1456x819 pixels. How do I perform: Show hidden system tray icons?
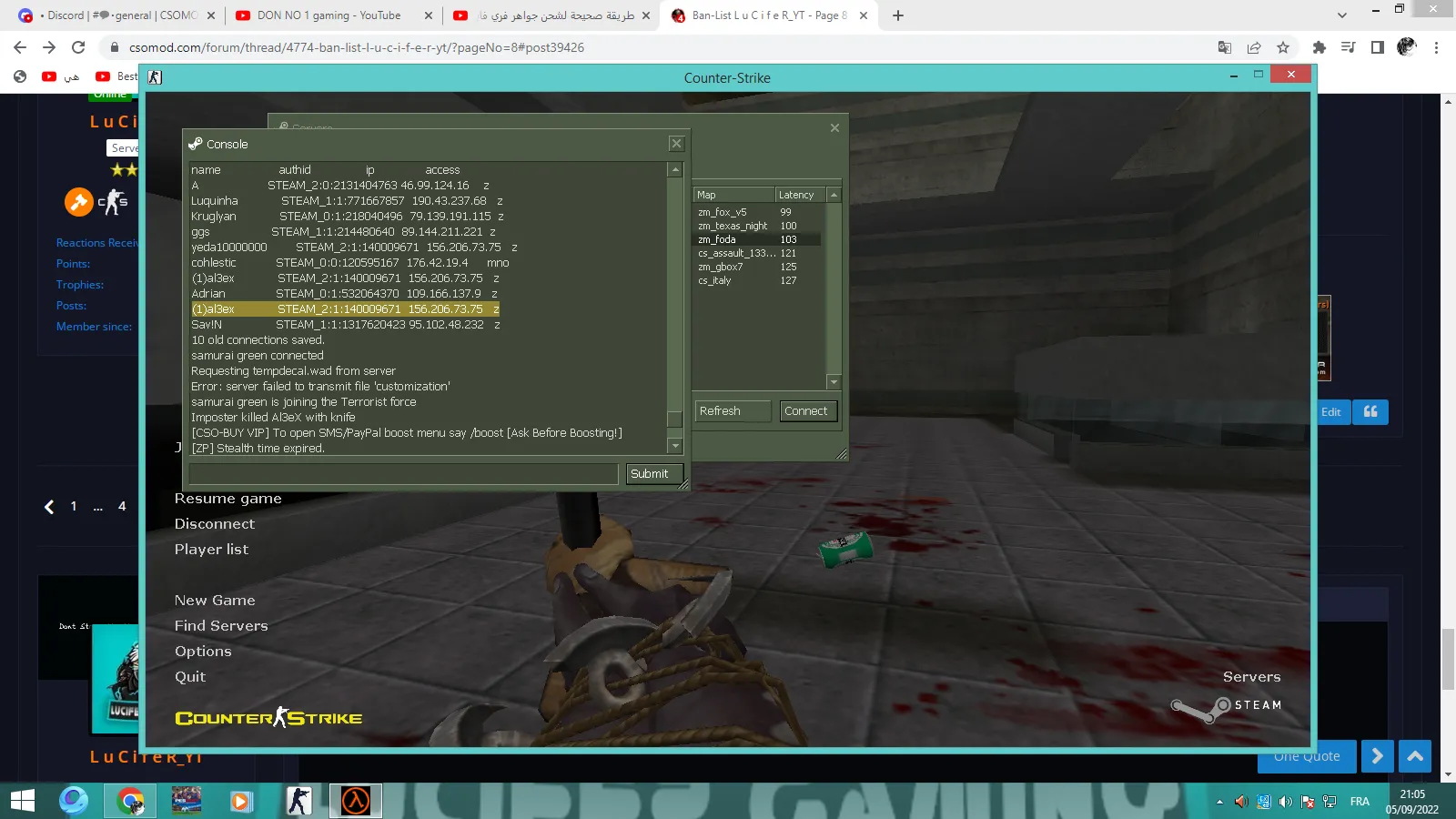coord(1219,802)
